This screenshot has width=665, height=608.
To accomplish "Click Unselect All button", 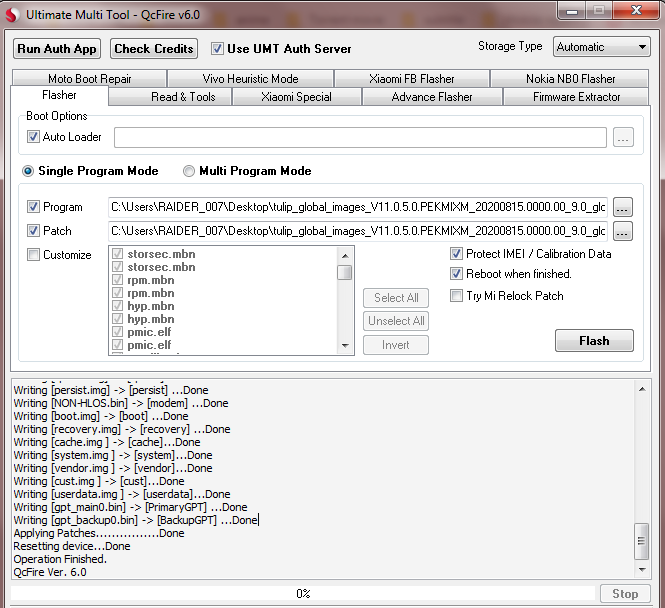I will (x=396, y=321).
